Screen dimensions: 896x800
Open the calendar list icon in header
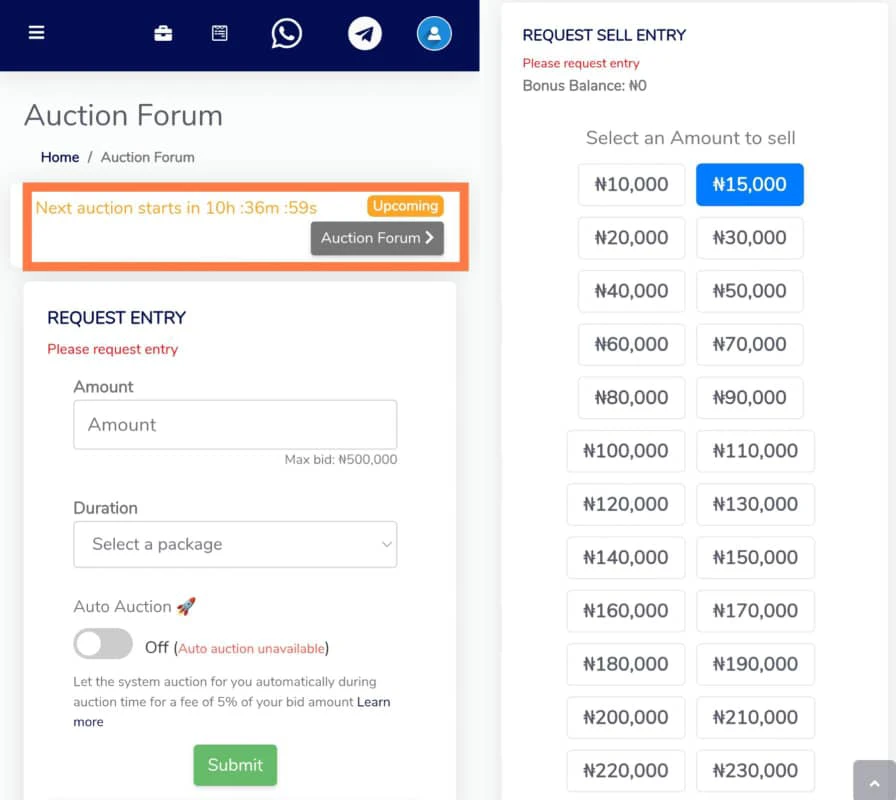tap(219, 33)
